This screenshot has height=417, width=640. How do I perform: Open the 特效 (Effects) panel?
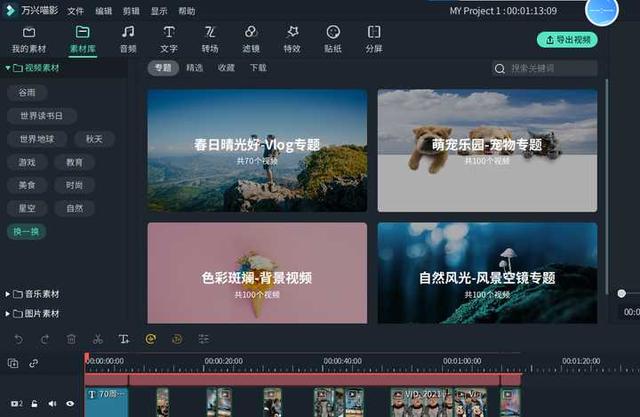pyautogui.click(x=292, y=39)
